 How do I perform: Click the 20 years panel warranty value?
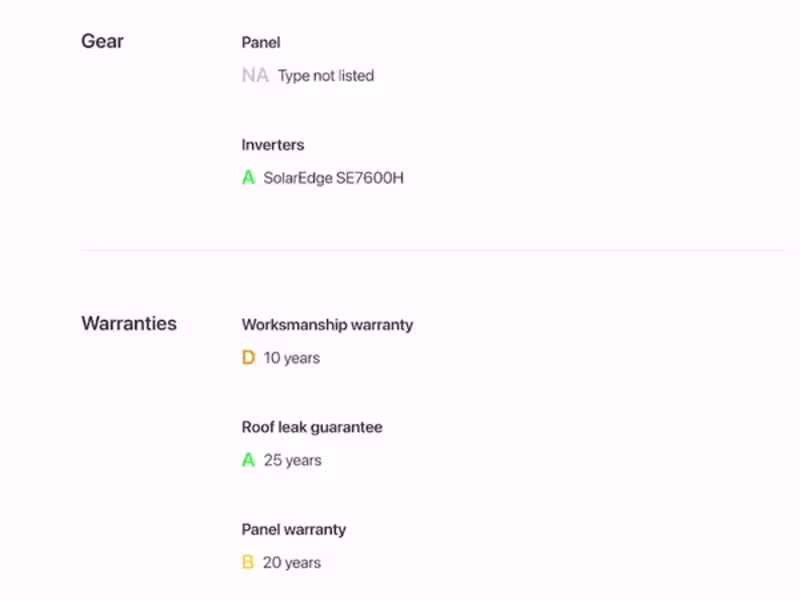(x=292, y=563)
